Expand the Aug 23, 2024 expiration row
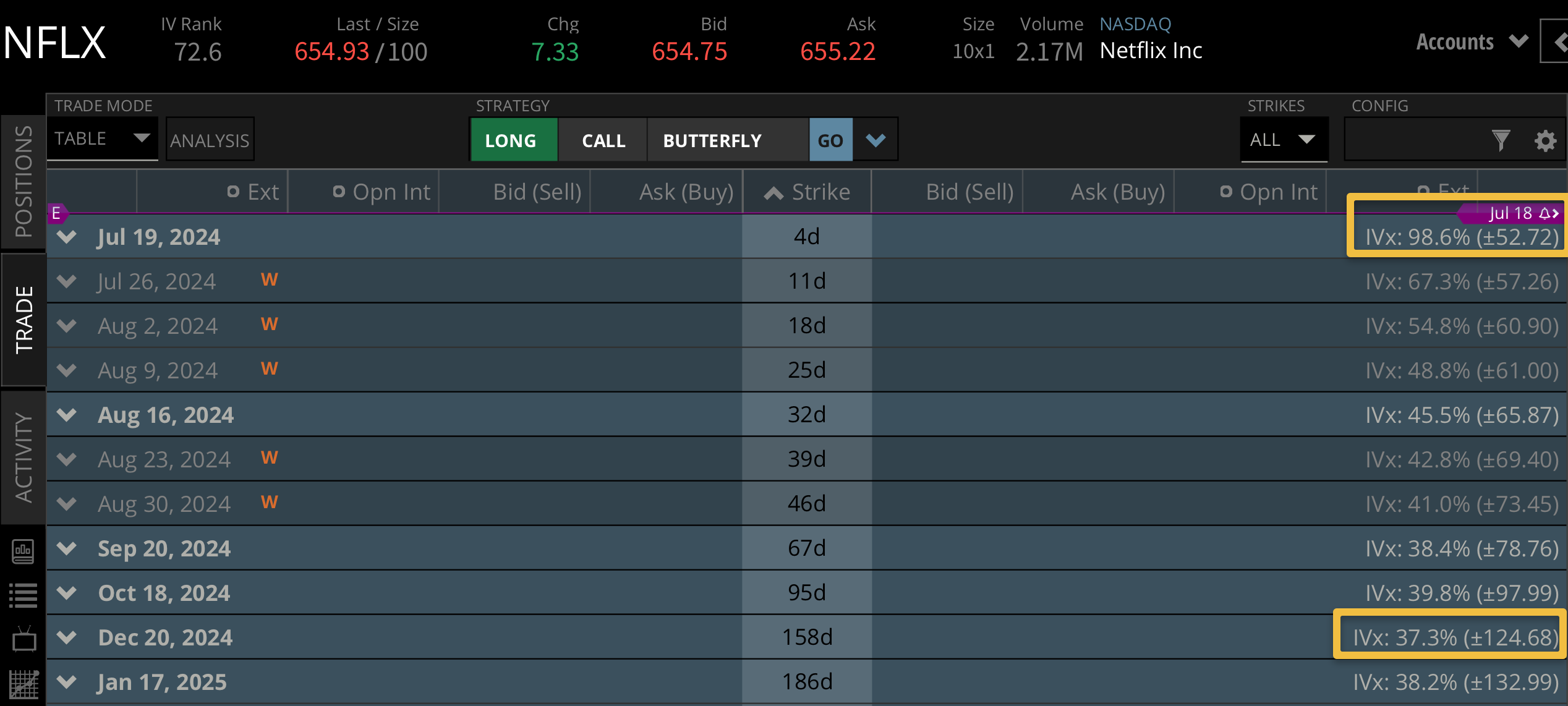This screenshot has height=706, width=1568. (x=66, y=459)
